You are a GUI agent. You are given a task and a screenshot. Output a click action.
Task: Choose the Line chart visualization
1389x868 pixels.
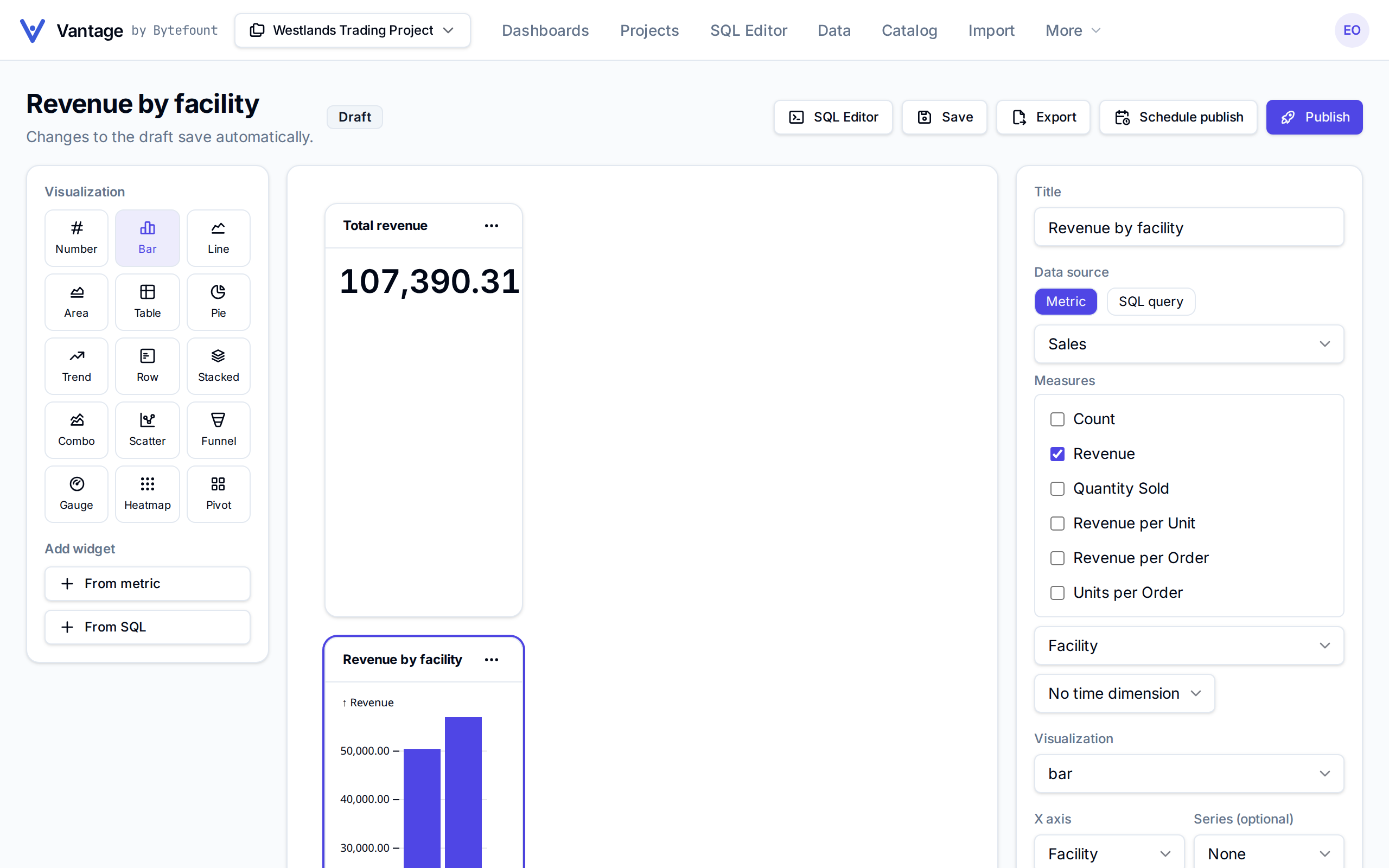(218, 238)
